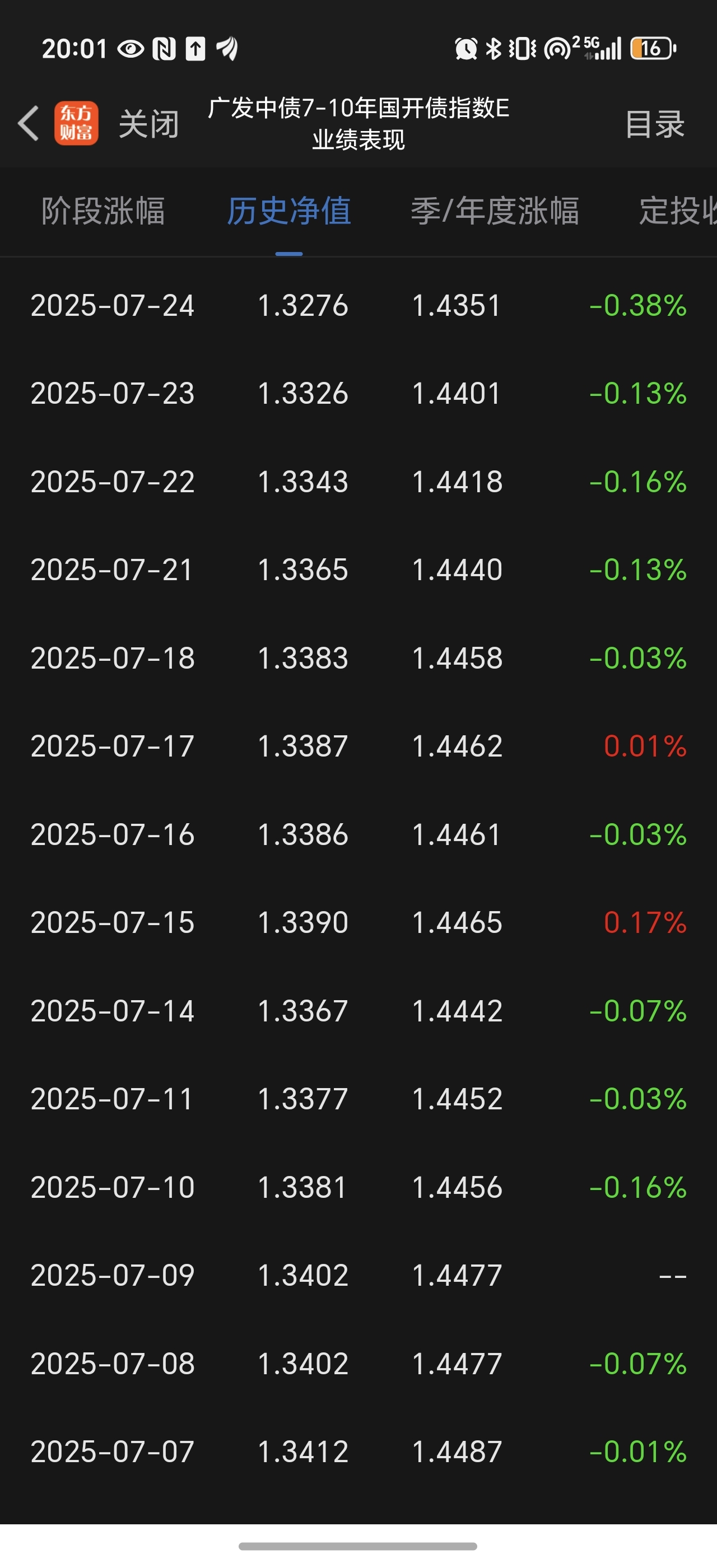Open the 目录 menu
Image resolution: width=717 pixels, height=1568 pixels.
click(655, 124)
